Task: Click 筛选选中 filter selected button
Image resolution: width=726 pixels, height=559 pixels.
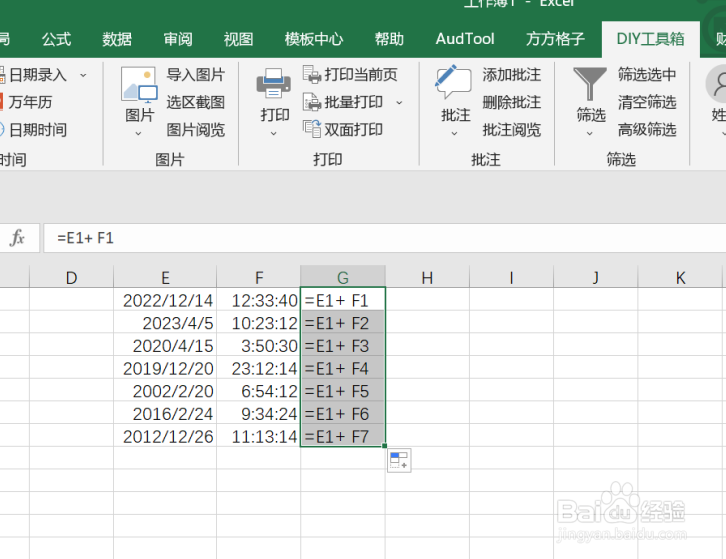Action: click(647, 74)
